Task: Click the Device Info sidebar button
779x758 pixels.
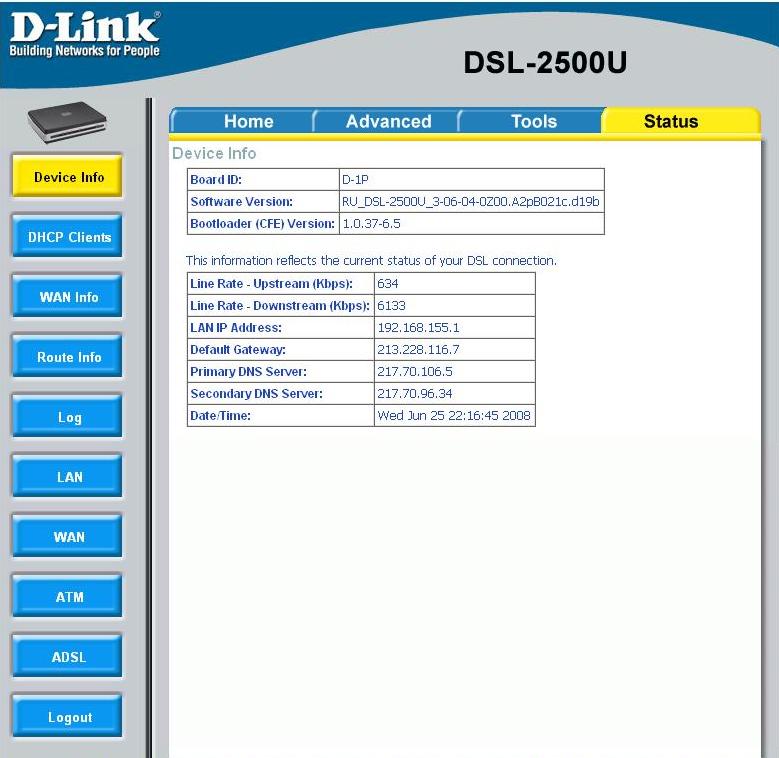Action: [67, 176]
